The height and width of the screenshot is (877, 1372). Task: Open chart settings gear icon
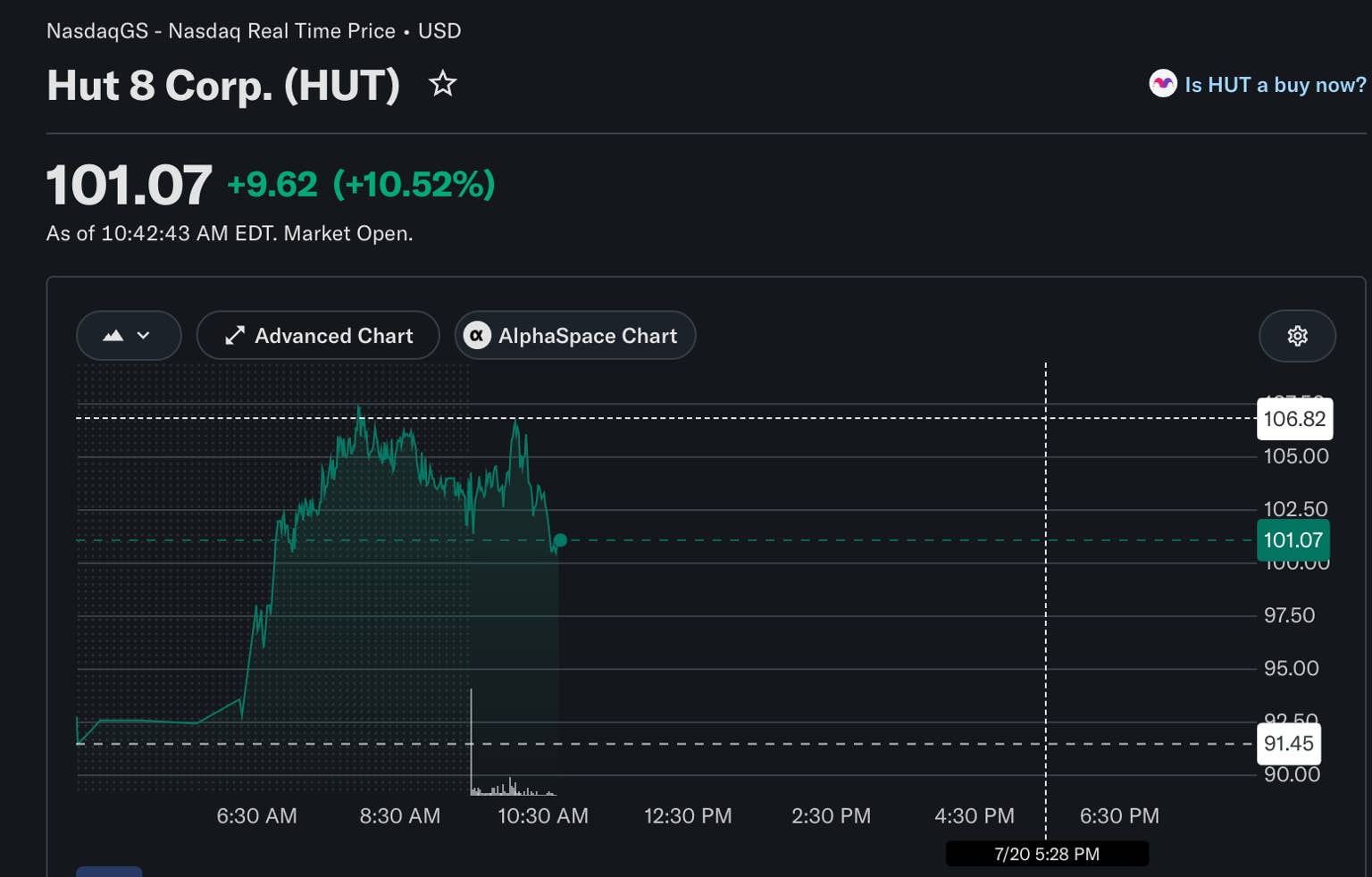point(1297,336)
